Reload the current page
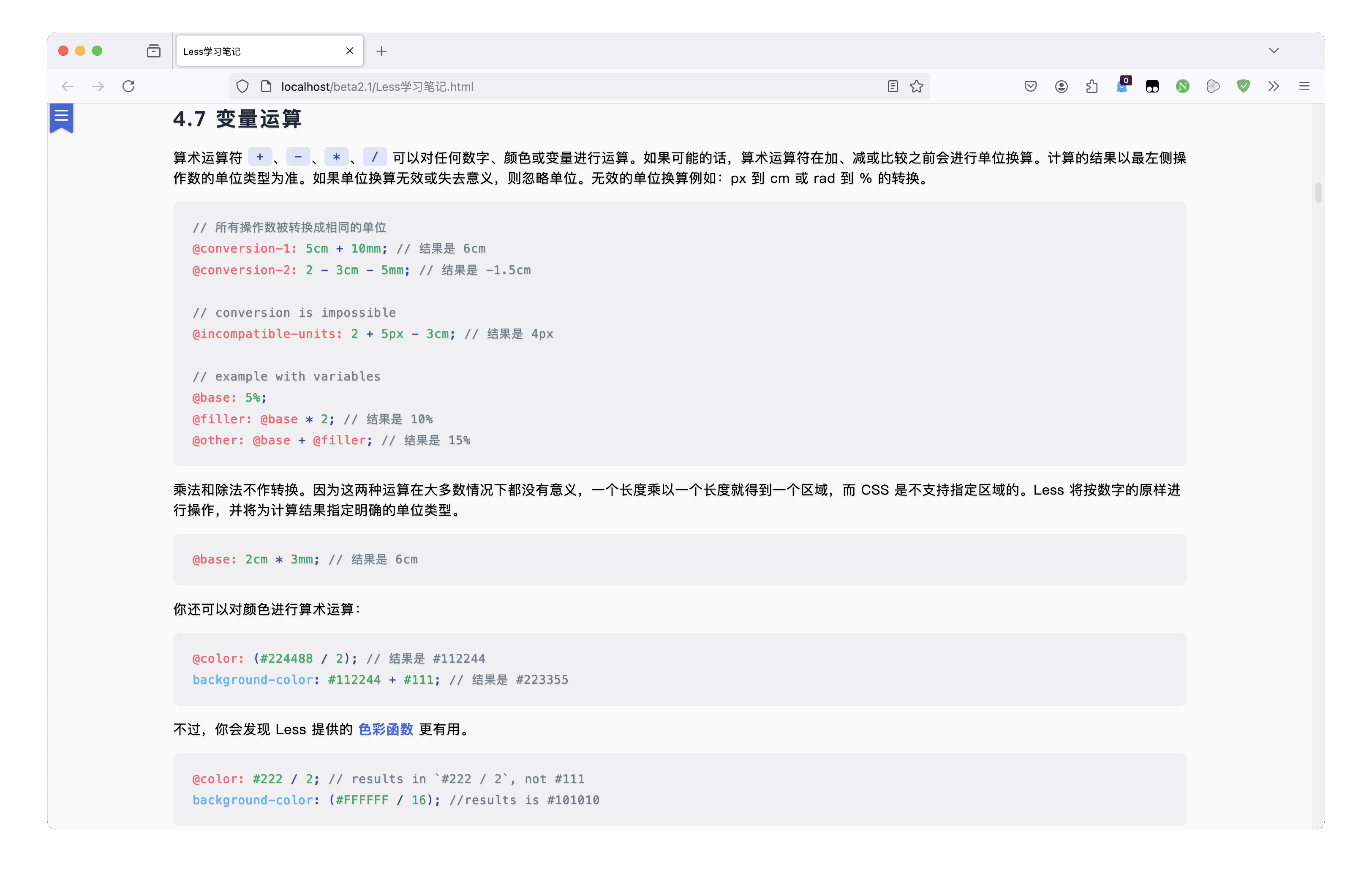This screenshot has height=892, width=1372. pyautogui.click(x=128, y=87)
